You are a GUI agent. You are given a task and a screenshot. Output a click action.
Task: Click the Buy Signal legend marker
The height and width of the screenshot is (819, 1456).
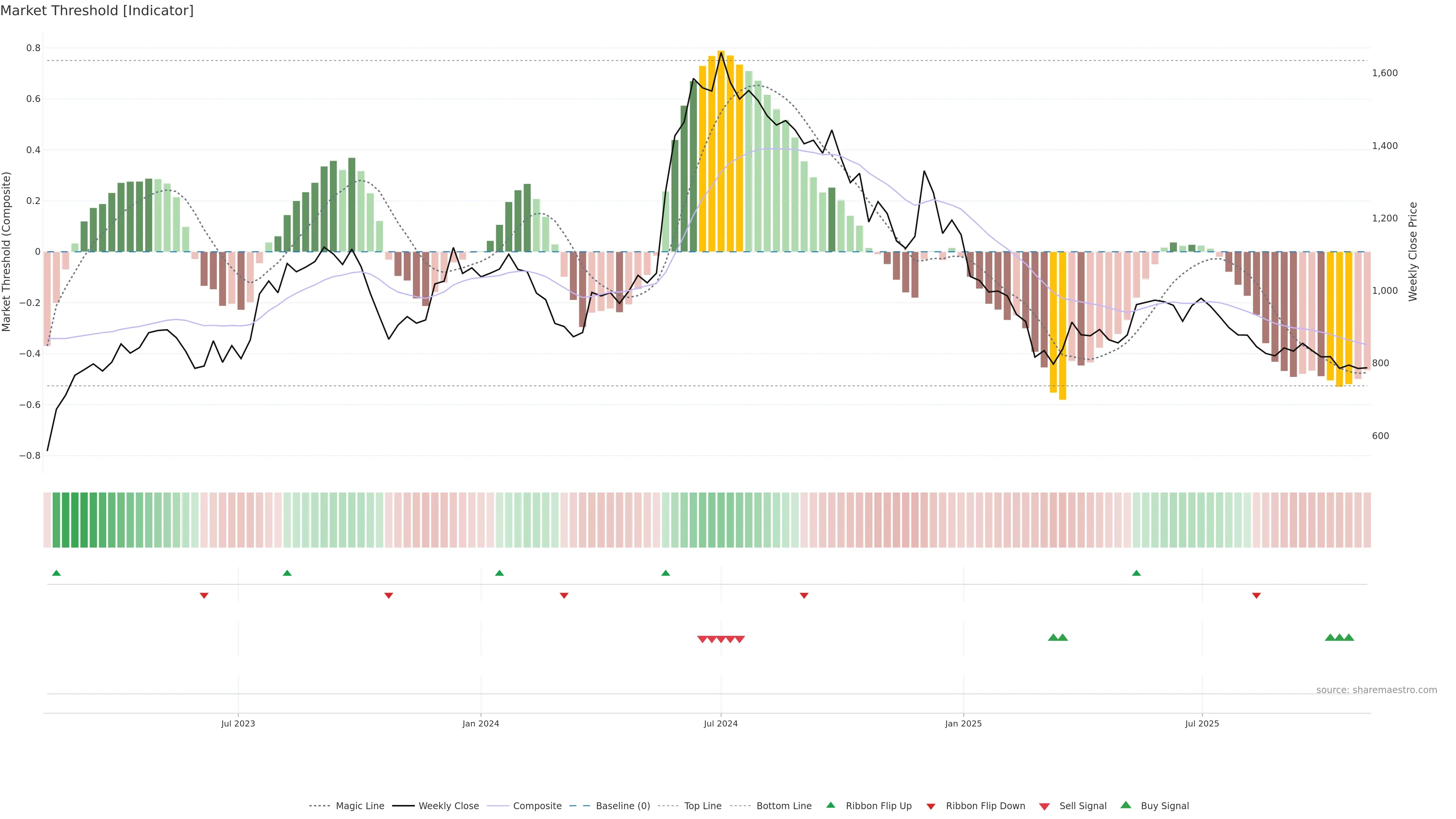point(1126,805)
